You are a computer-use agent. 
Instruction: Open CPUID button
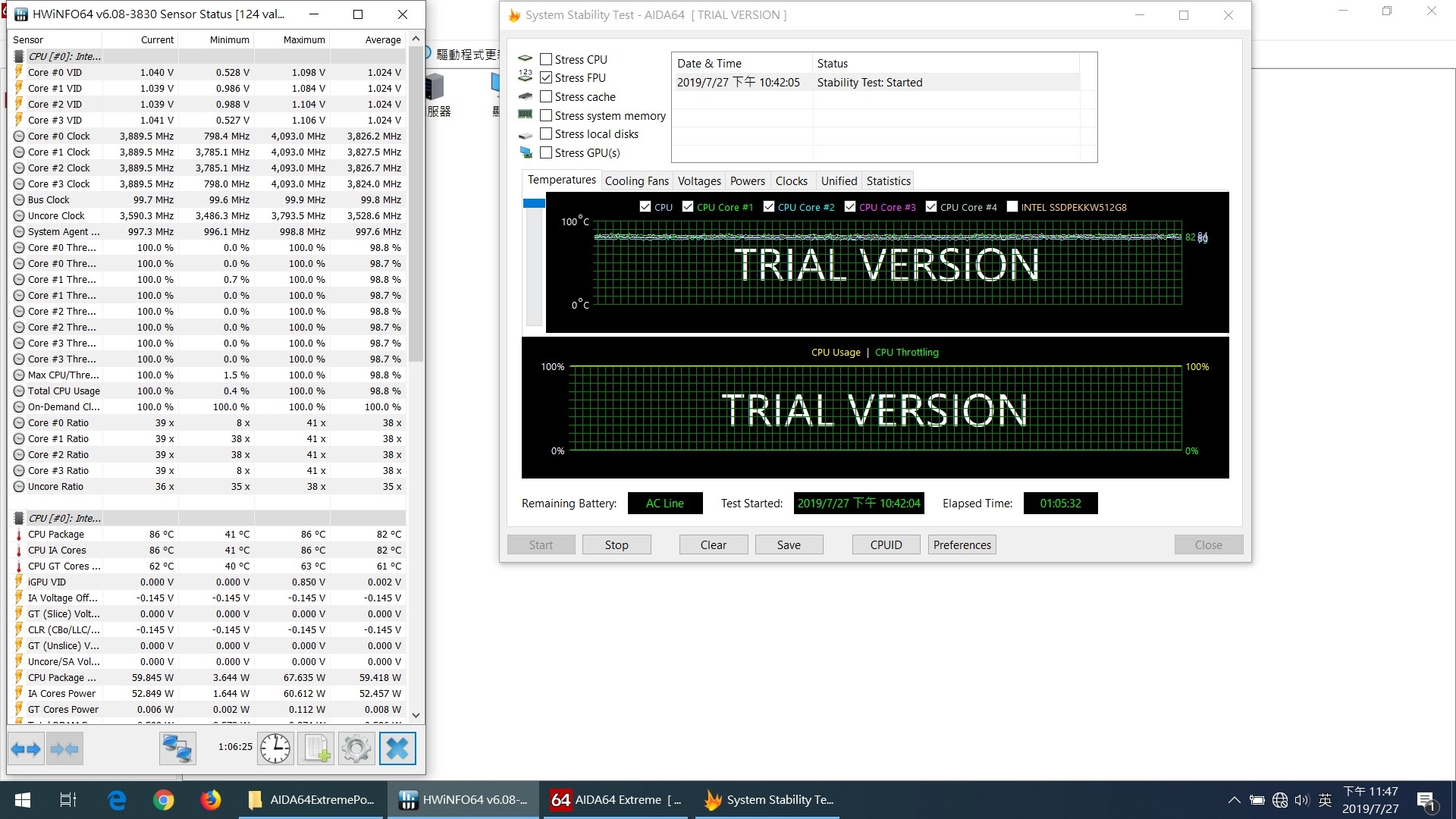coord(886,544)
